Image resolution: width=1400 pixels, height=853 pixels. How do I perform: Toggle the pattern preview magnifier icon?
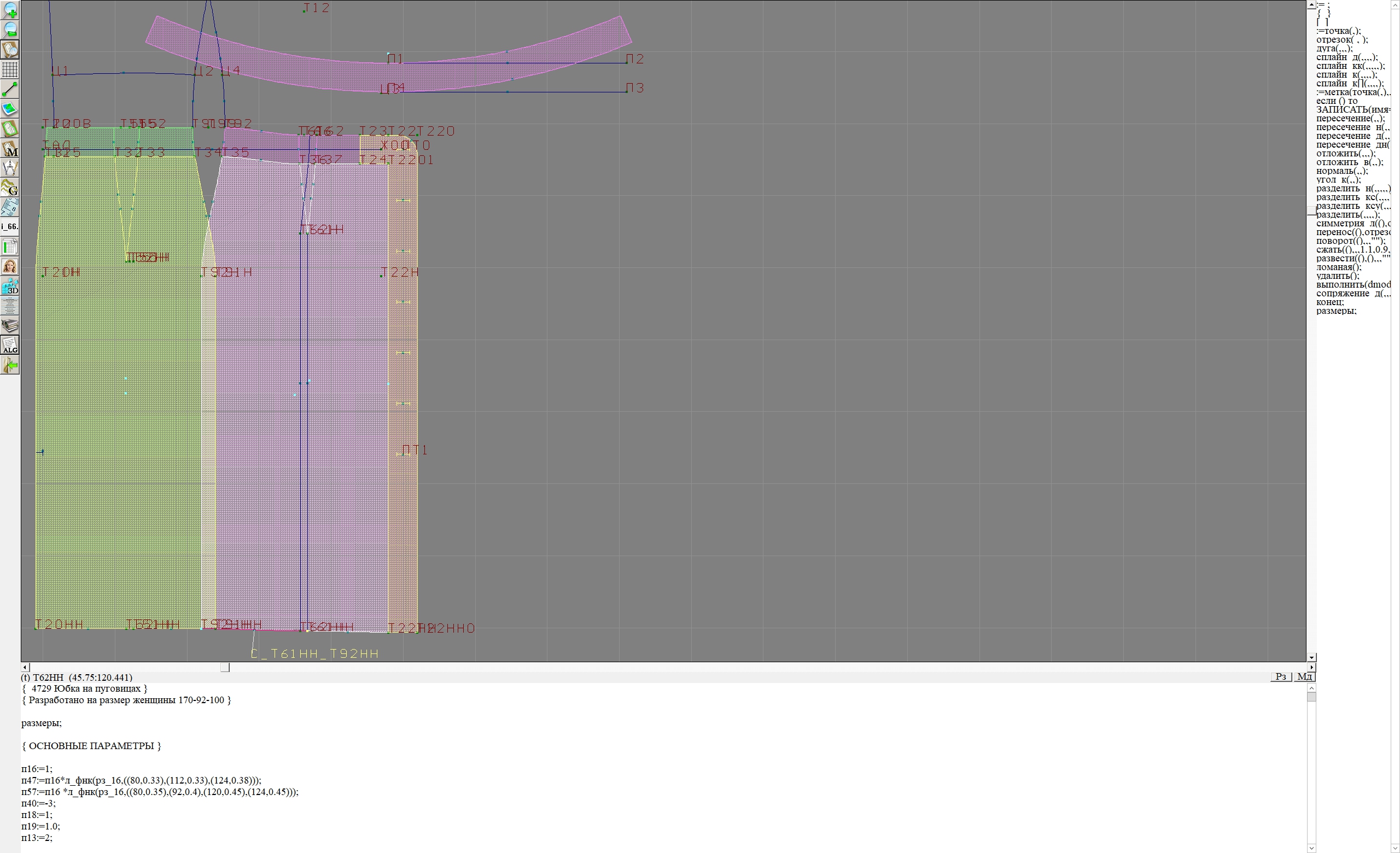(x=10, y=49)
